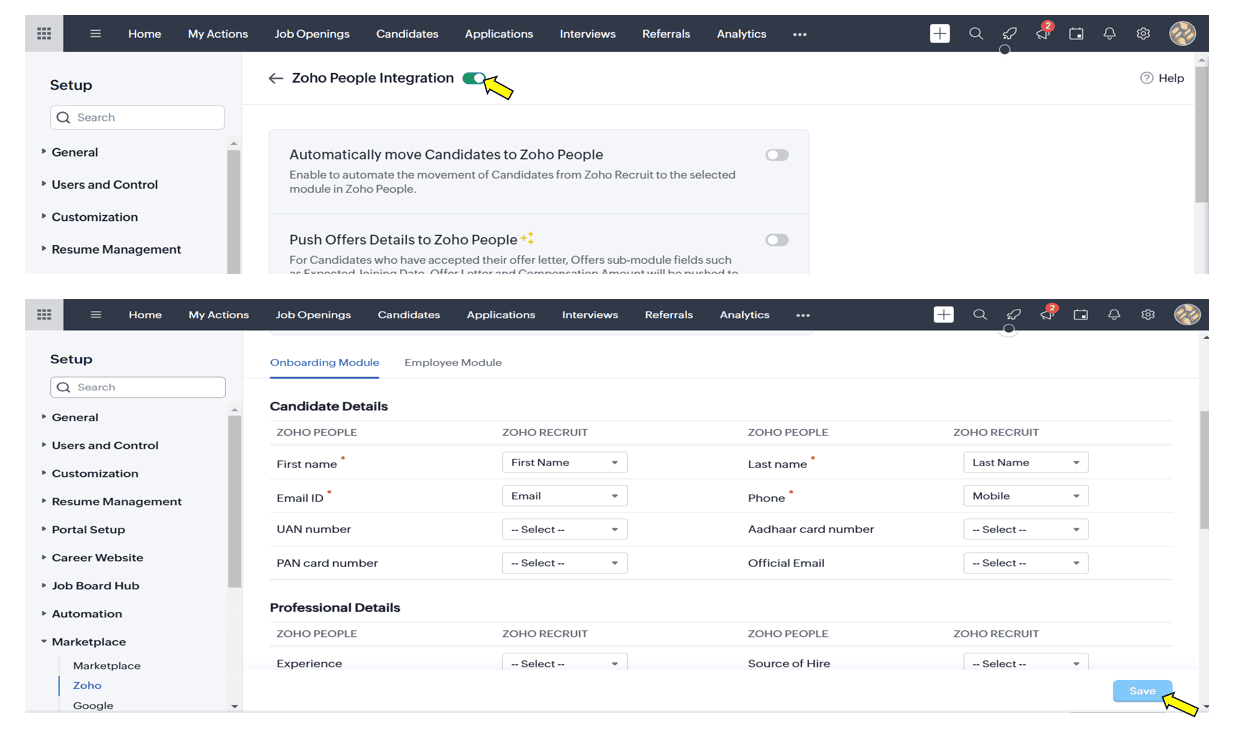Open announcements megaphone in integration toggle screenshot
The image size is (1236, 731).
(x=1043, y=33)
